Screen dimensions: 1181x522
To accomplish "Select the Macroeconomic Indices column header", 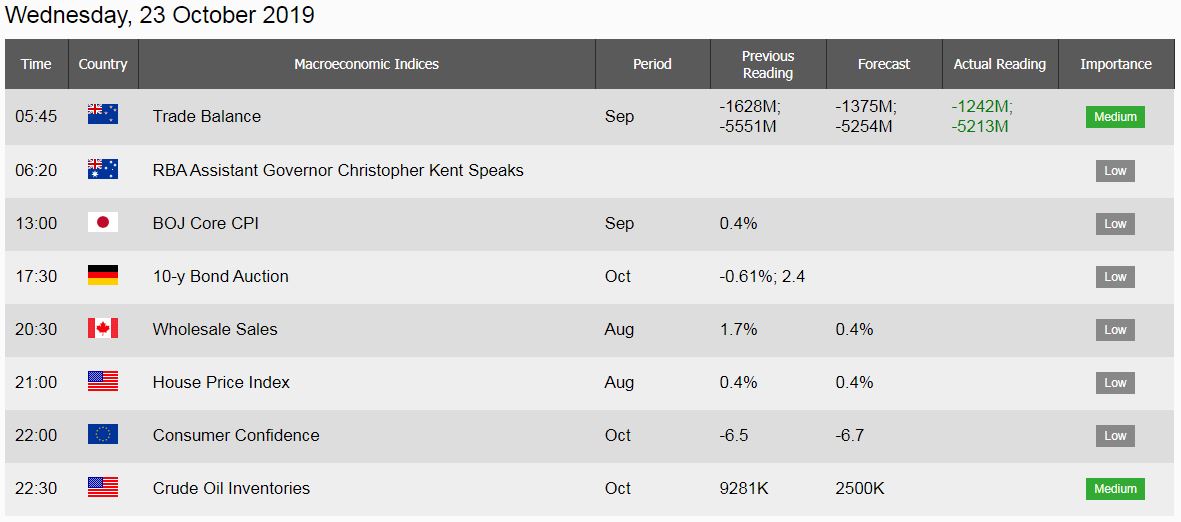I will [367, 64].
